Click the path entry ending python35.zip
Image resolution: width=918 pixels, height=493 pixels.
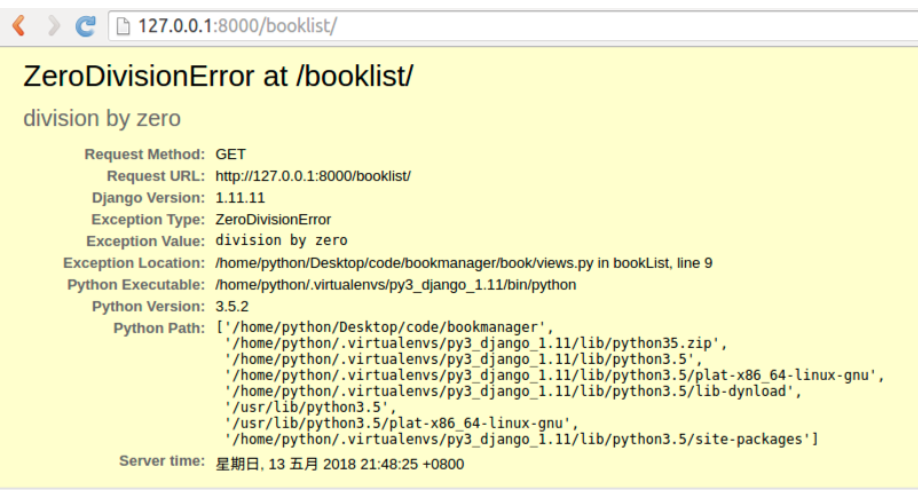pos(476,343)
